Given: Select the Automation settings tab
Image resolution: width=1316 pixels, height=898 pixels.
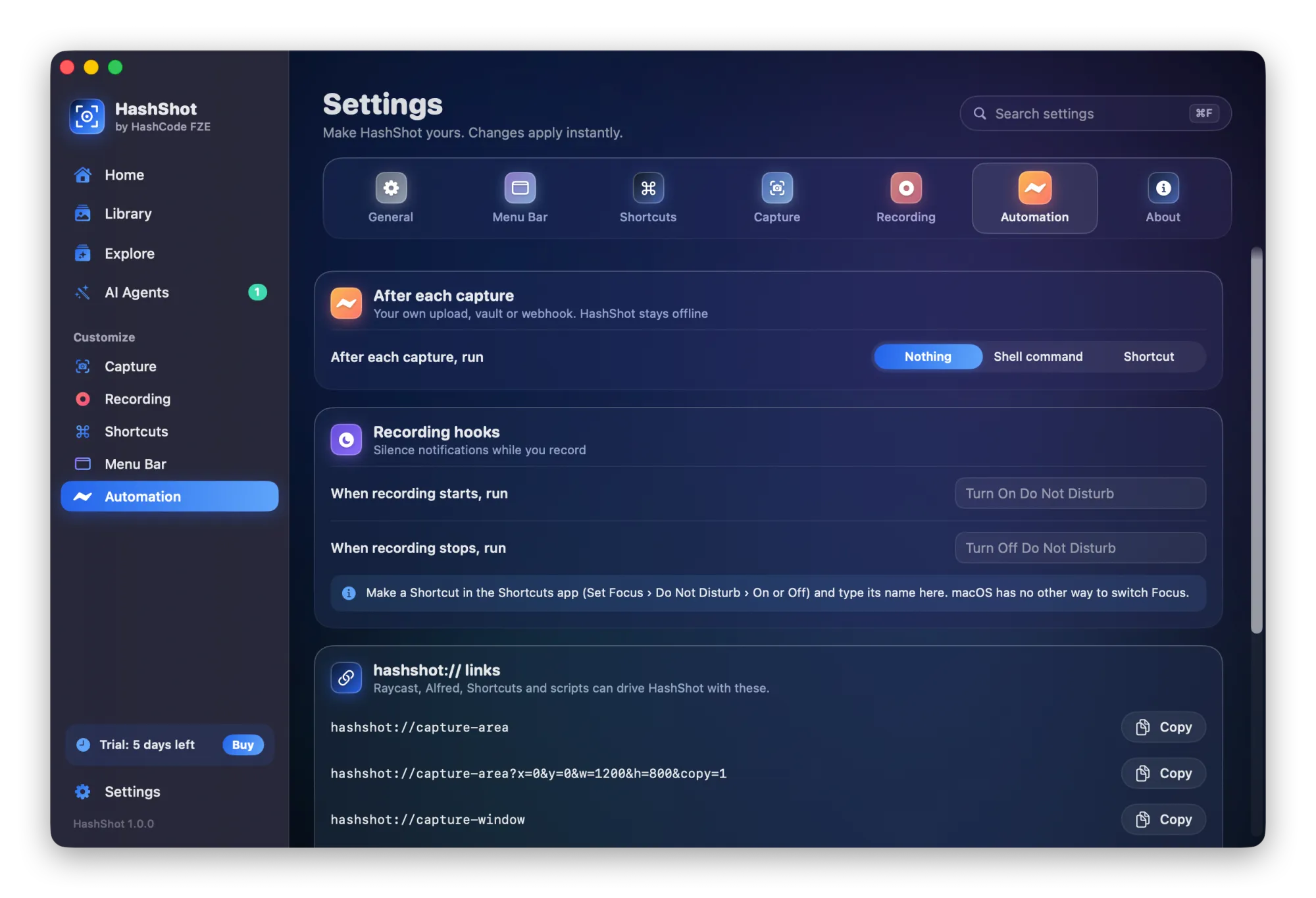Looking at the screenshot, I should pos(1035,198).
